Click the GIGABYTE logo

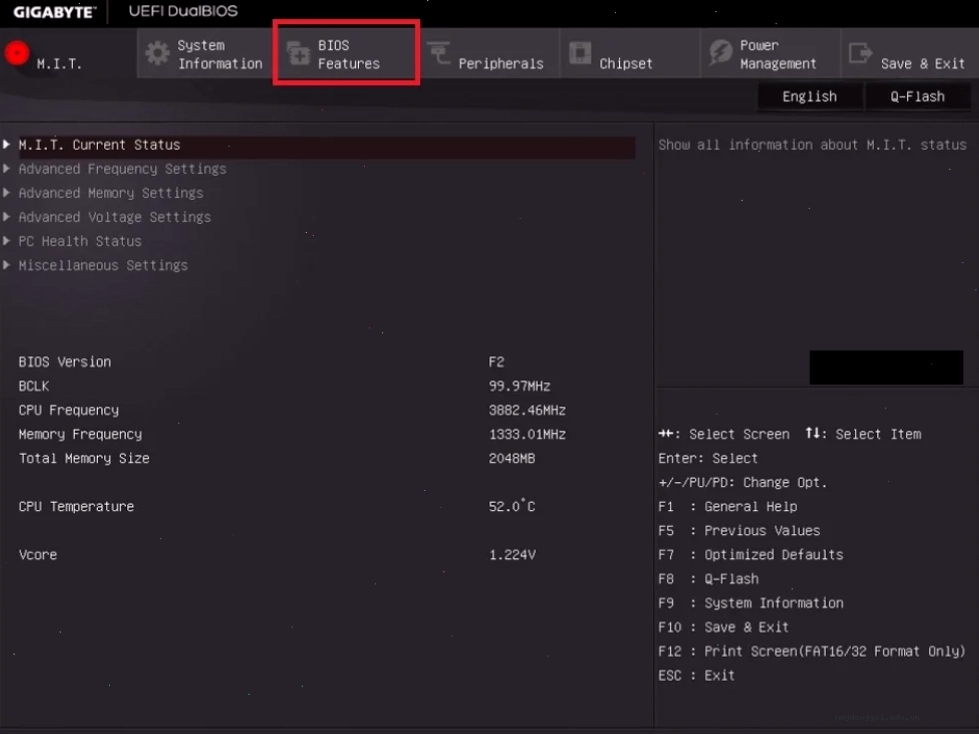(x=54, y=12)
